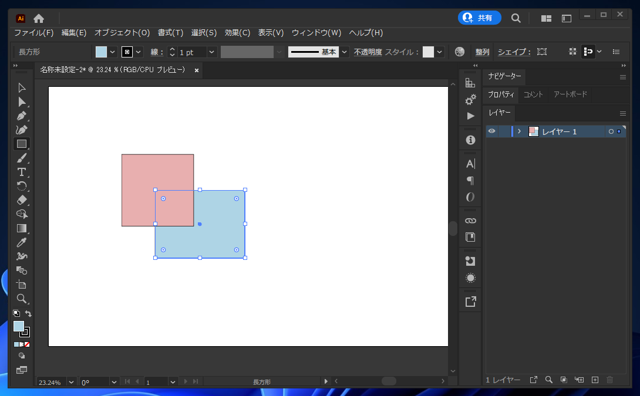Select the Eyedropper tool
This screenshot has height=396, width=640.
[x=22, y=242]
